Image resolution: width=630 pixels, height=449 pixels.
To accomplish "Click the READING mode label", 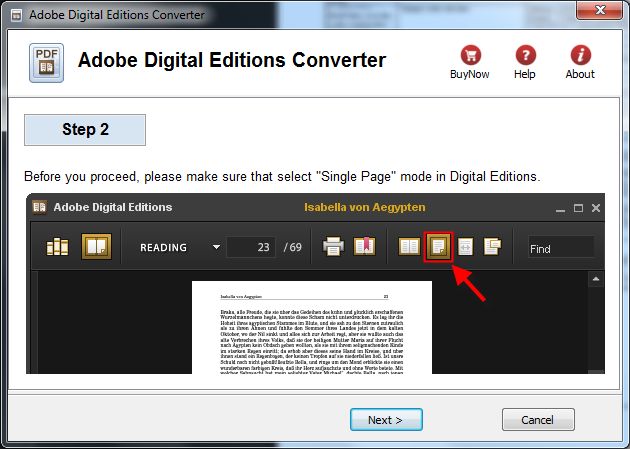I will [164, 247].
